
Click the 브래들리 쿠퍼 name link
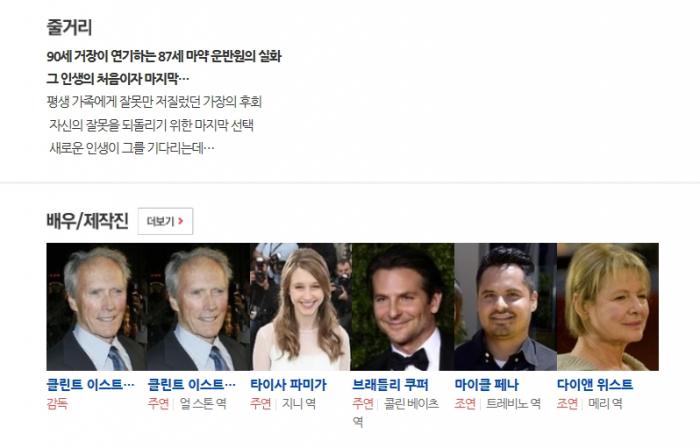(x=391, y=384)
